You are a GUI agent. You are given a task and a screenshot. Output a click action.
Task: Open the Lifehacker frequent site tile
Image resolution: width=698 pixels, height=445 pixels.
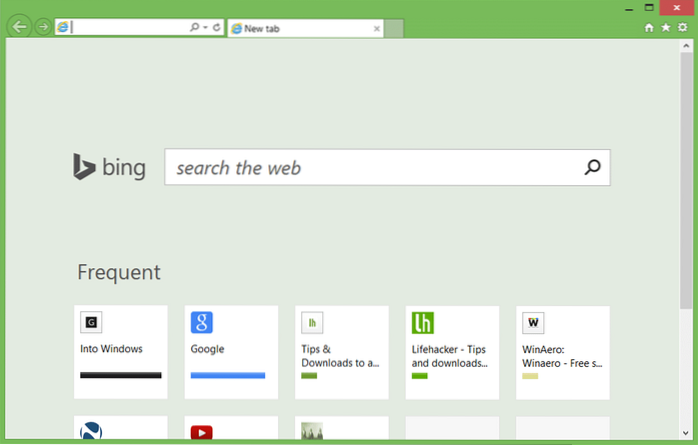[451, 351]
